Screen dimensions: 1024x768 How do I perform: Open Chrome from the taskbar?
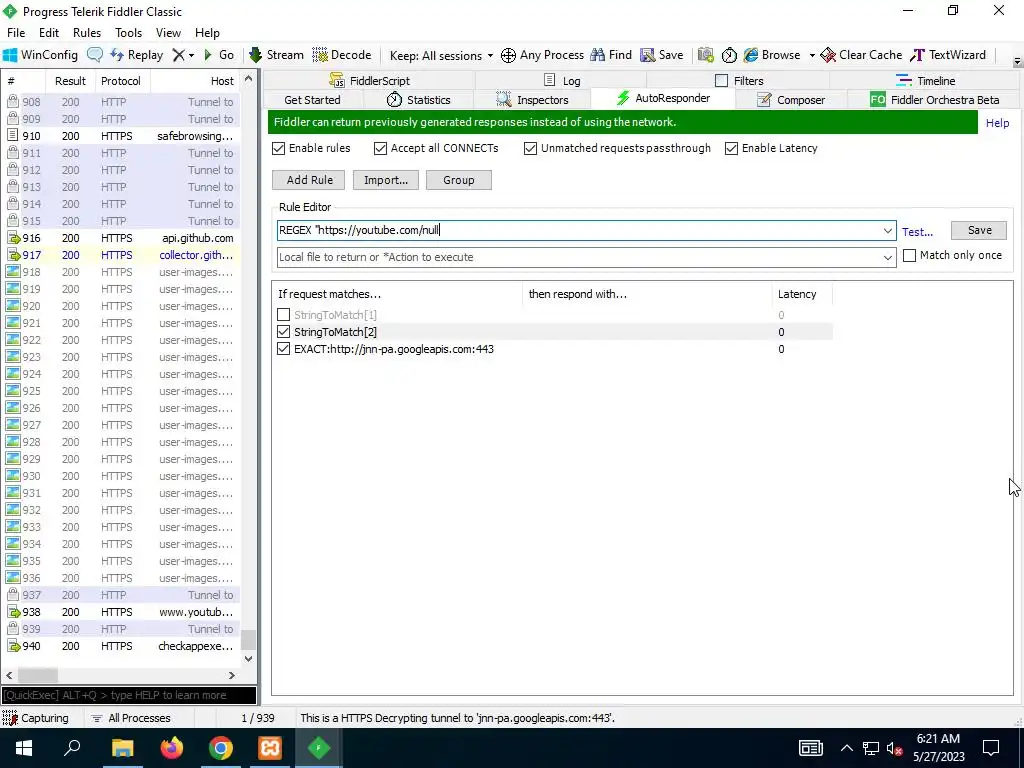click(221, 748)
